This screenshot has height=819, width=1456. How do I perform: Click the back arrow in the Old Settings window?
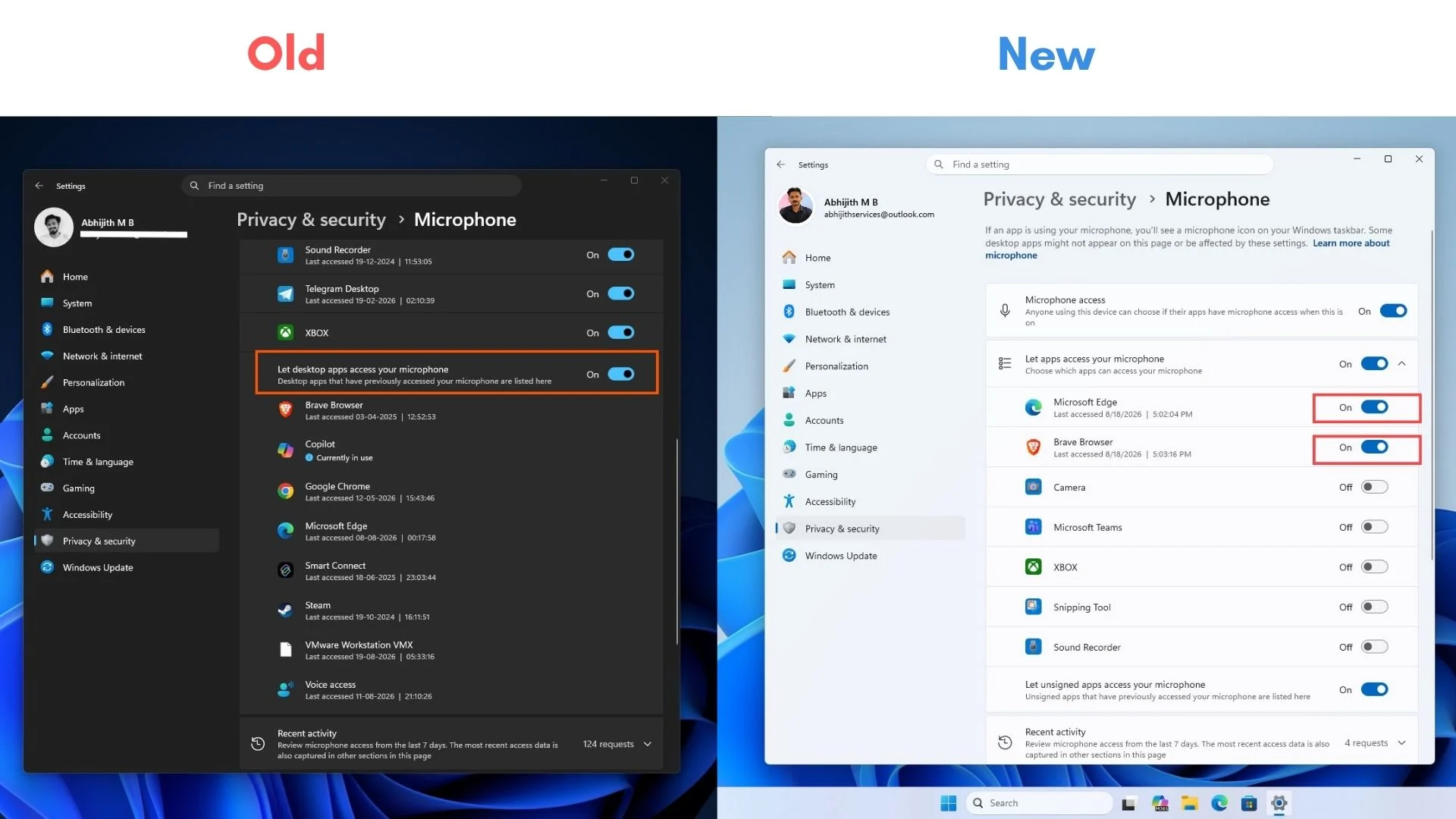click(x=39, y=186)
